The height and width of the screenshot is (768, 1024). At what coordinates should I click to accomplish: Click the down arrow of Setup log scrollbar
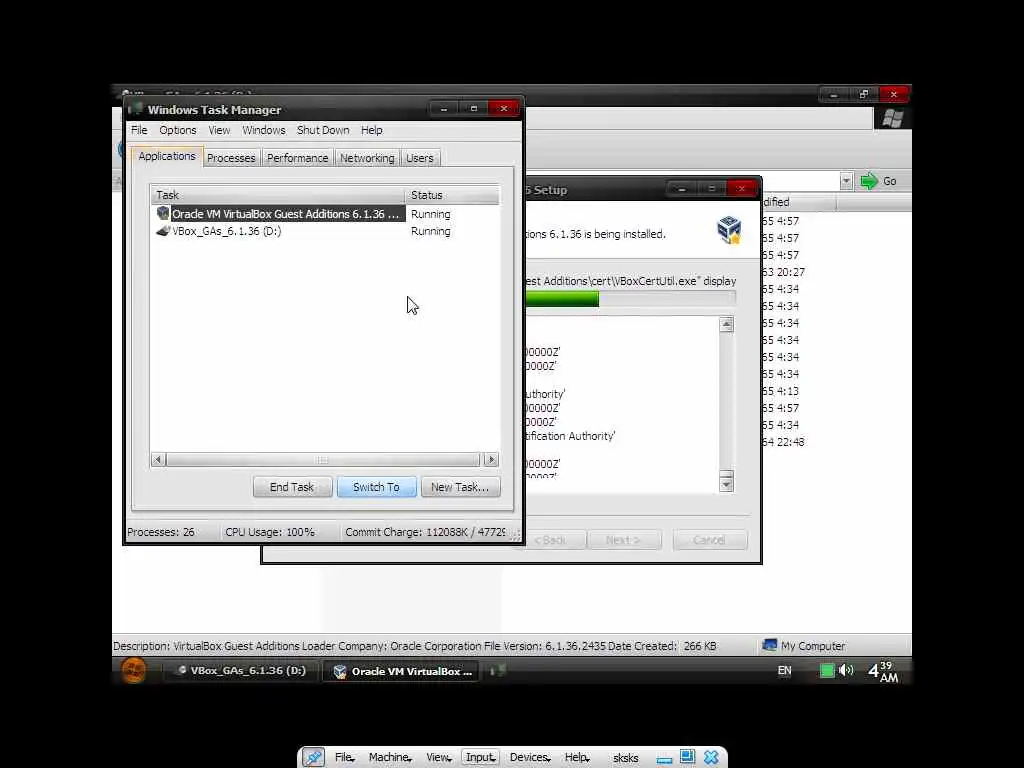[726, 484]
